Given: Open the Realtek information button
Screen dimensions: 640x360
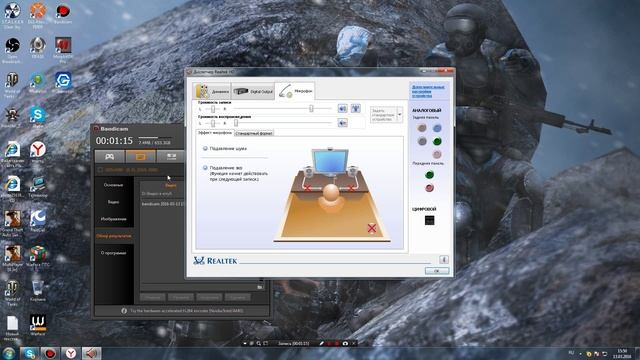Looking at the screenshot, I should coord(444,260).
